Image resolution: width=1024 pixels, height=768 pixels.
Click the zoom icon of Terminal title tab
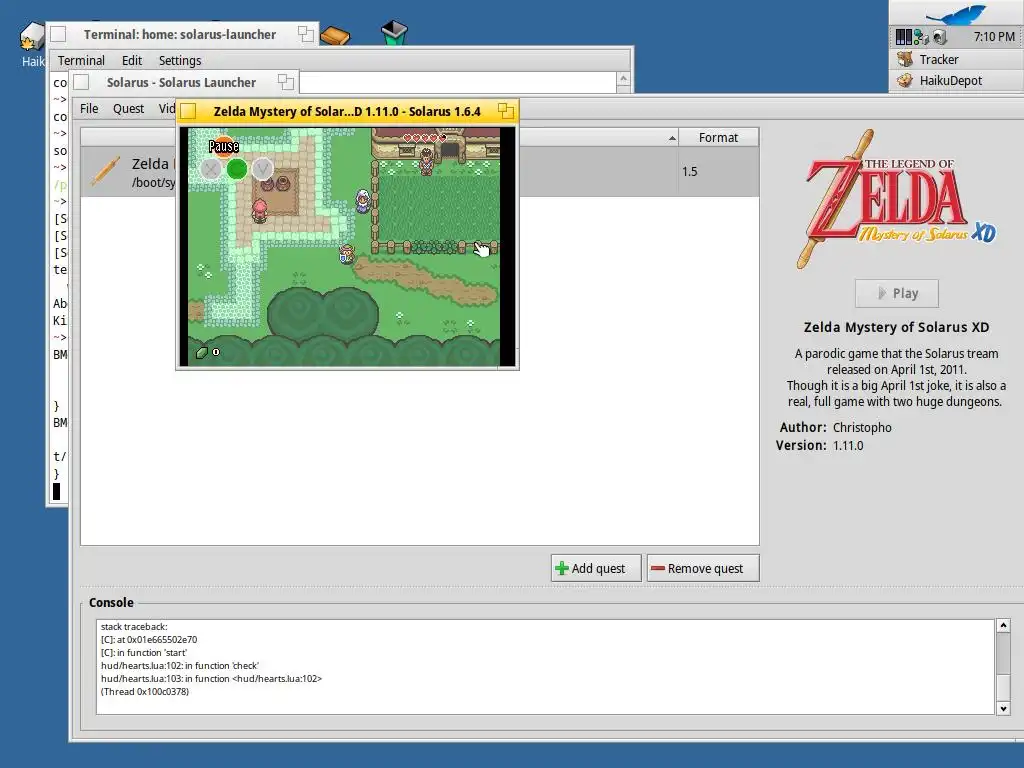click(x=306, y=34)
